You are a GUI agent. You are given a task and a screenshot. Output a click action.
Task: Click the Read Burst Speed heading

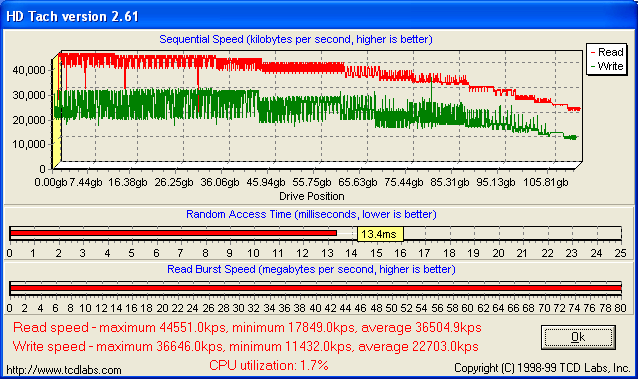tap(311, 269)
